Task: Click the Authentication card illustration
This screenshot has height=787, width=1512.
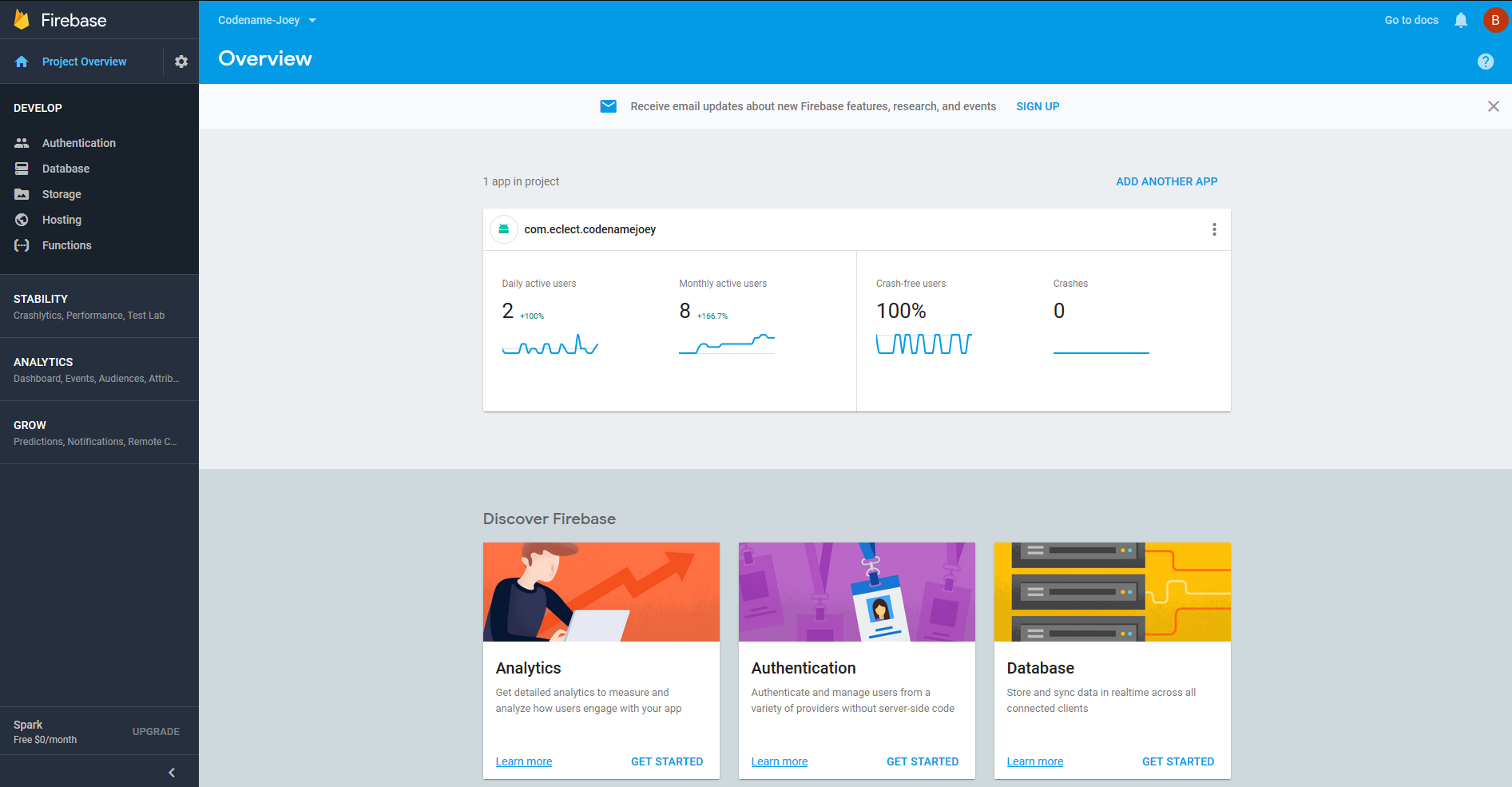Action: (x=857, y=592)
